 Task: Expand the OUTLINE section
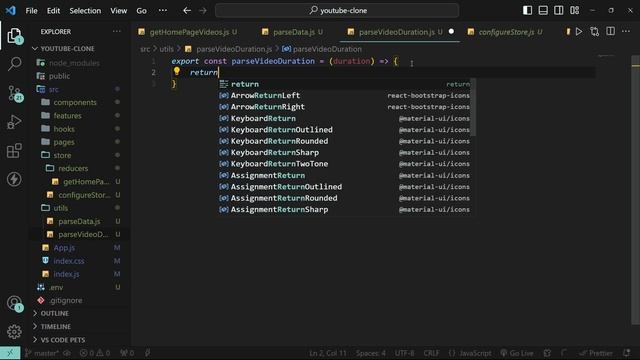point(54,313)
